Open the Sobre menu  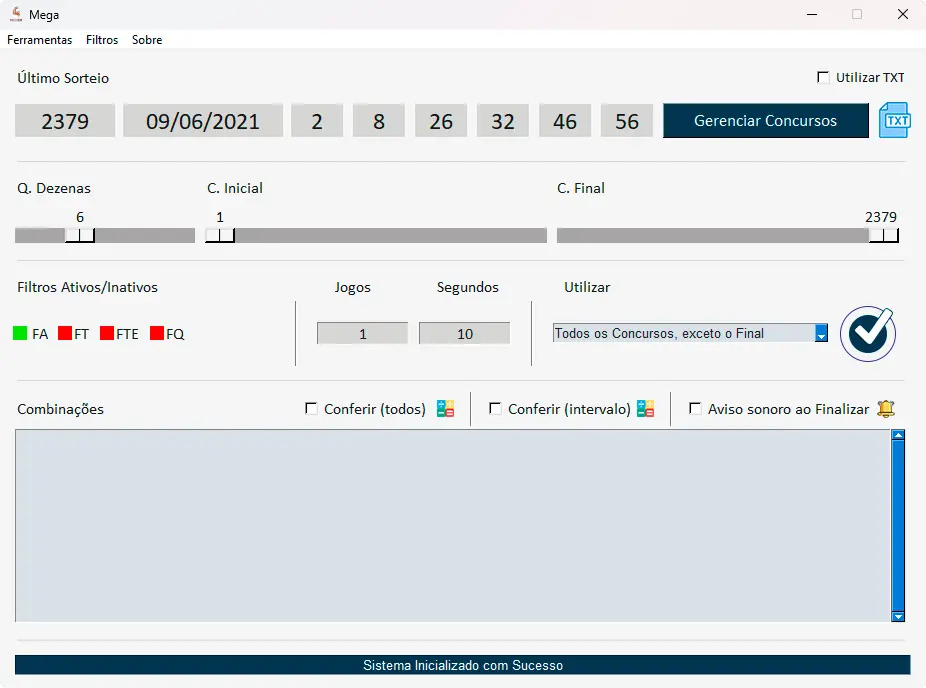pyautogui.click(x=147, y=40)
